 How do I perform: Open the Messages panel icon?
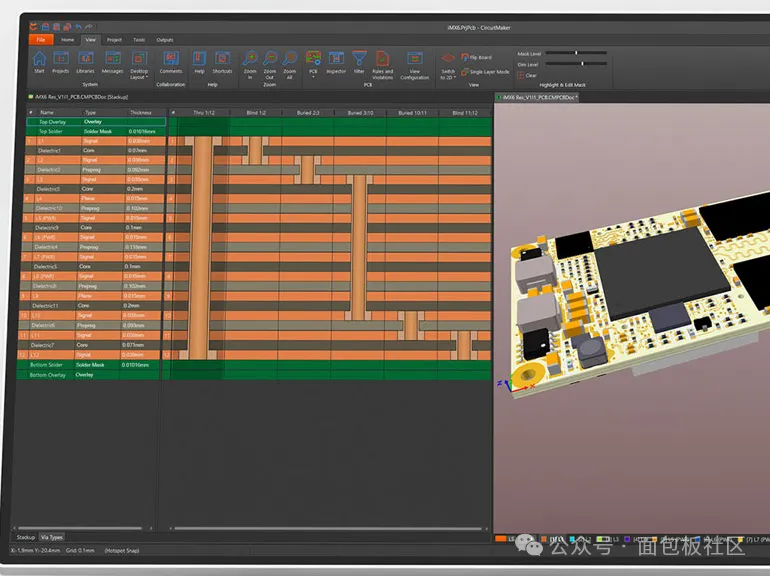[x=112, y=60]
